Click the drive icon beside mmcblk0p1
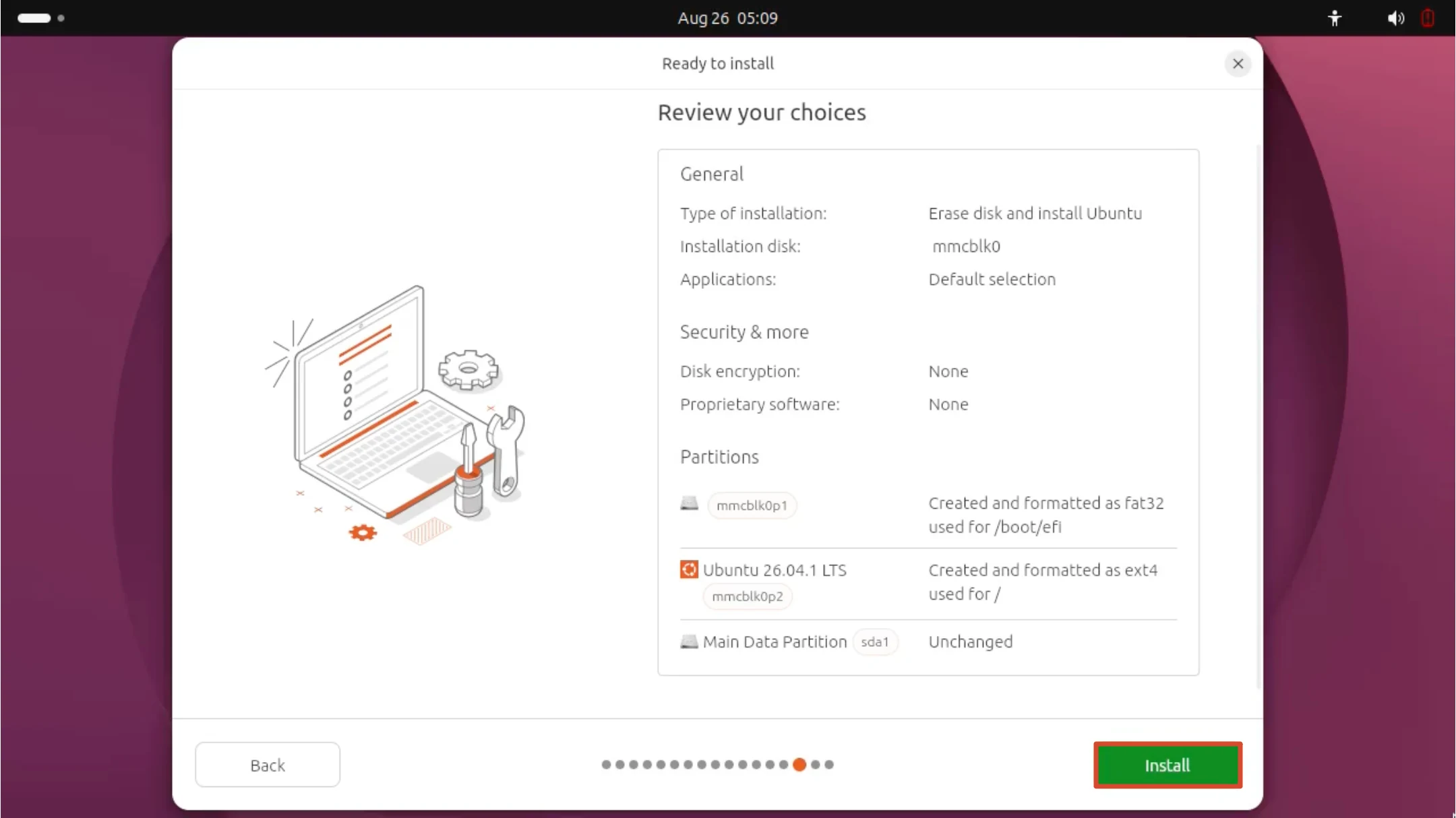 pyautogui.click(x=689, y=503)
